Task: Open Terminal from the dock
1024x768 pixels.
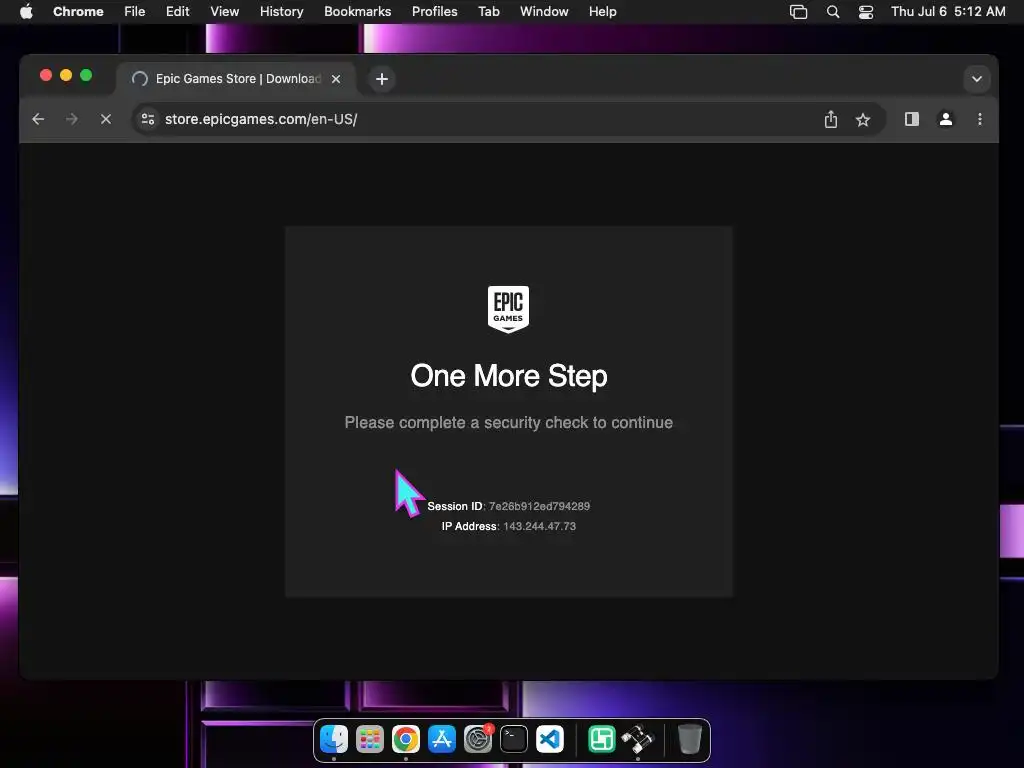Action: click(514, 739)
